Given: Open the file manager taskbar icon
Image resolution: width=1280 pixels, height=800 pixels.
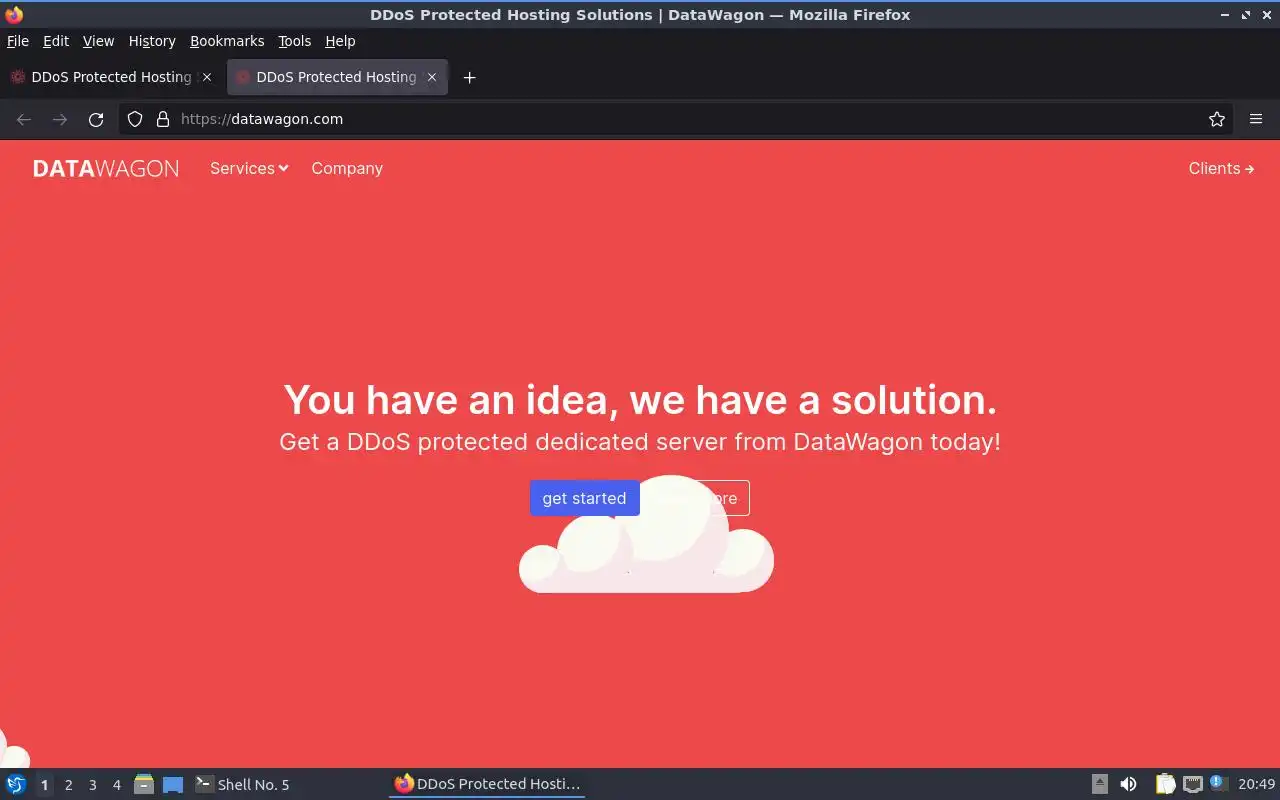Looking at the screenshot, I should click(144, 784).
